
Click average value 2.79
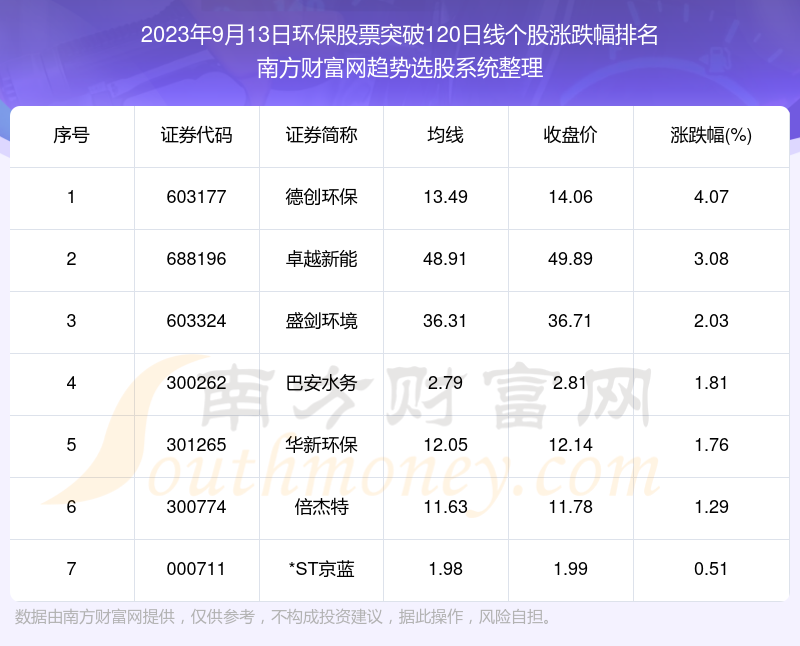[x=445, y=383]
